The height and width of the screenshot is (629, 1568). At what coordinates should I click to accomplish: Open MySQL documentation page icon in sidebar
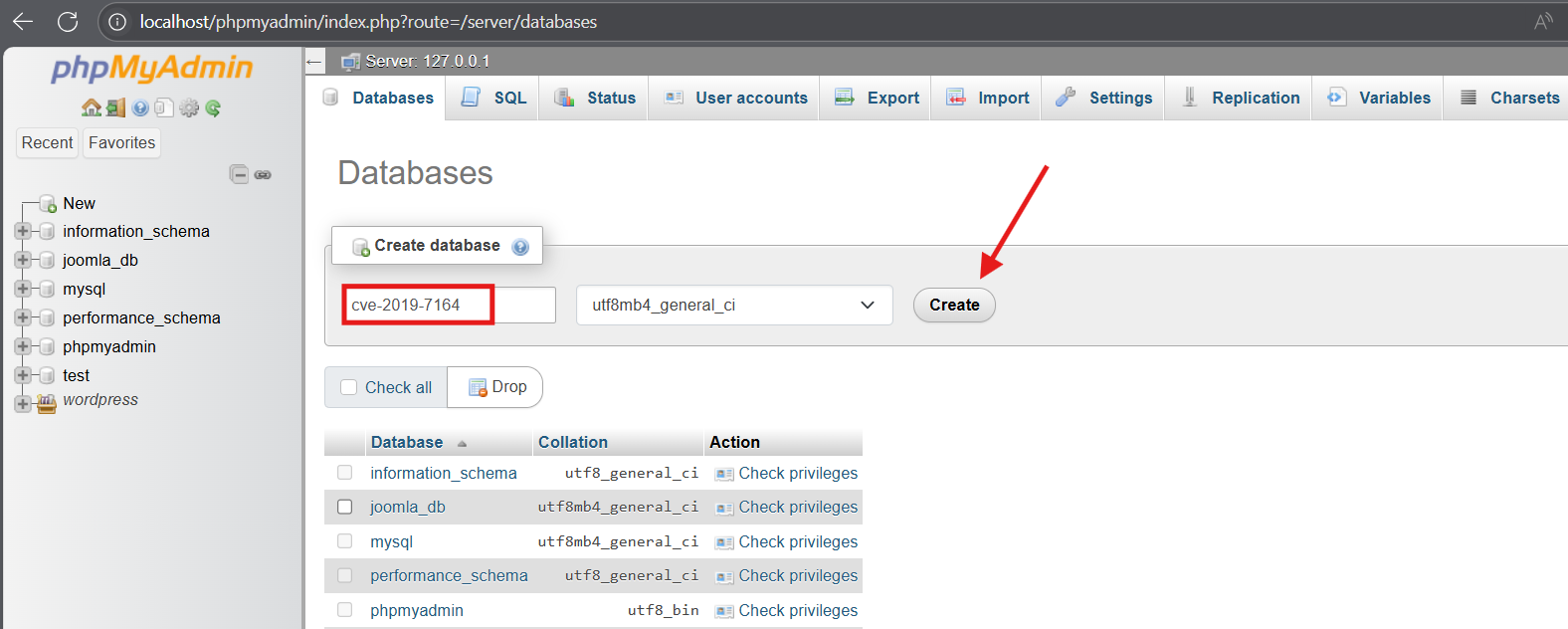tap(164, 107)
